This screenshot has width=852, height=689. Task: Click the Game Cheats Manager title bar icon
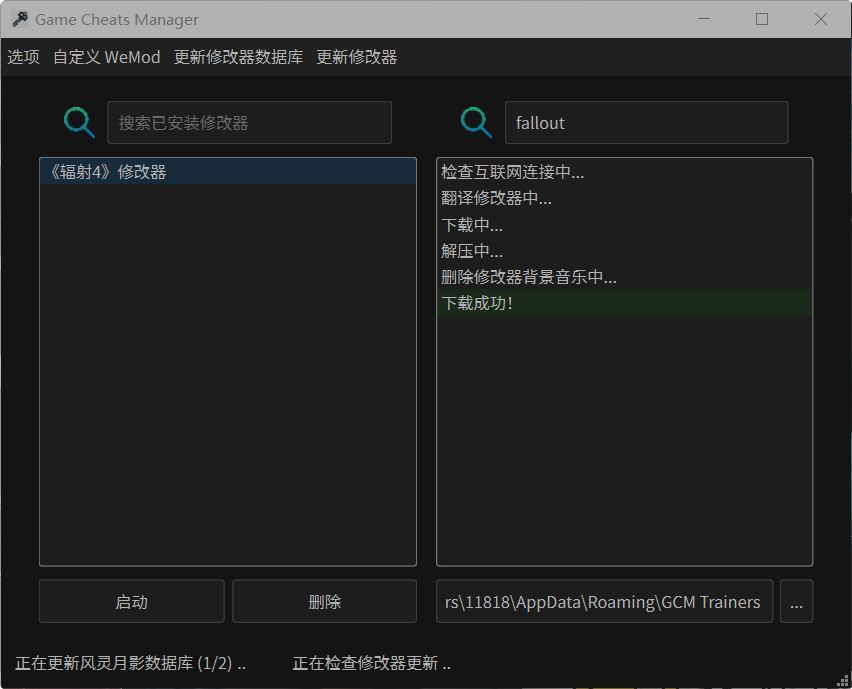point(21,19)
